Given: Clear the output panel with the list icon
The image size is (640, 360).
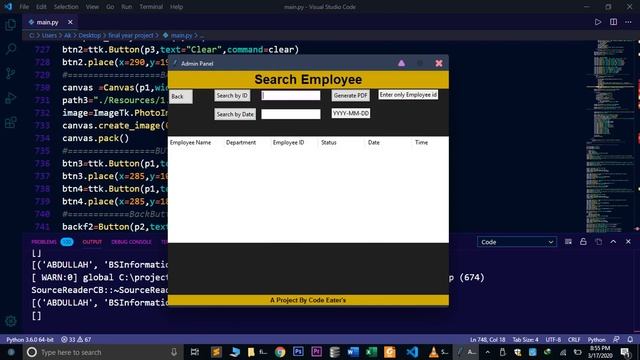Looking at the screenshot, I should [x=568, y=242].
